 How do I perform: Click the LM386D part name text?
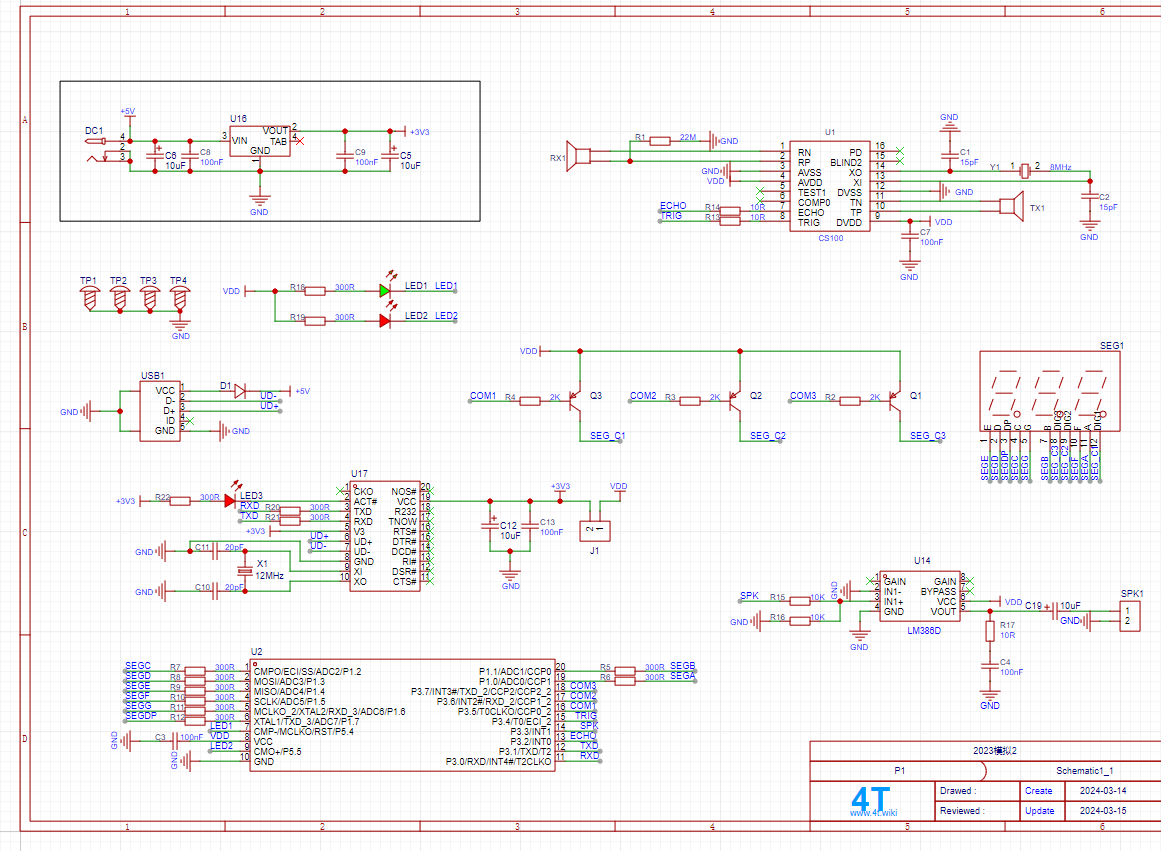tap(924, 631)
